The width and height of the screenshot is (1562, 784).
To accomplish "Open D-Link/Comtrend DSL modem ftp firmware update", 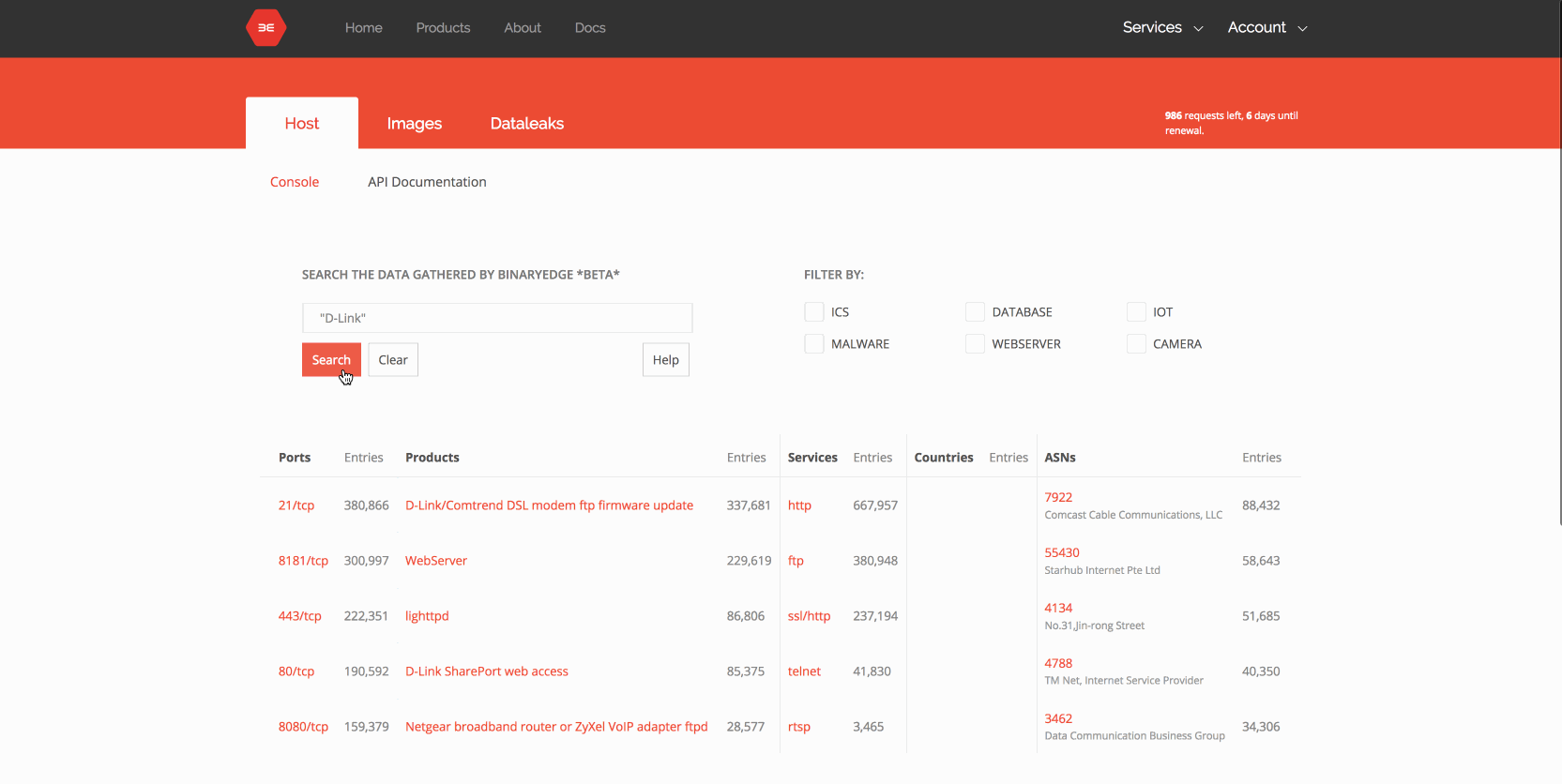I will pos(549,505).
